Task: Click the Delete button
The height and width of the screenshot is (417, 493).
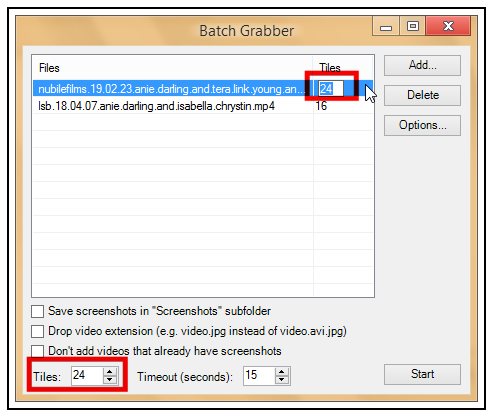Action: point(422,95)
